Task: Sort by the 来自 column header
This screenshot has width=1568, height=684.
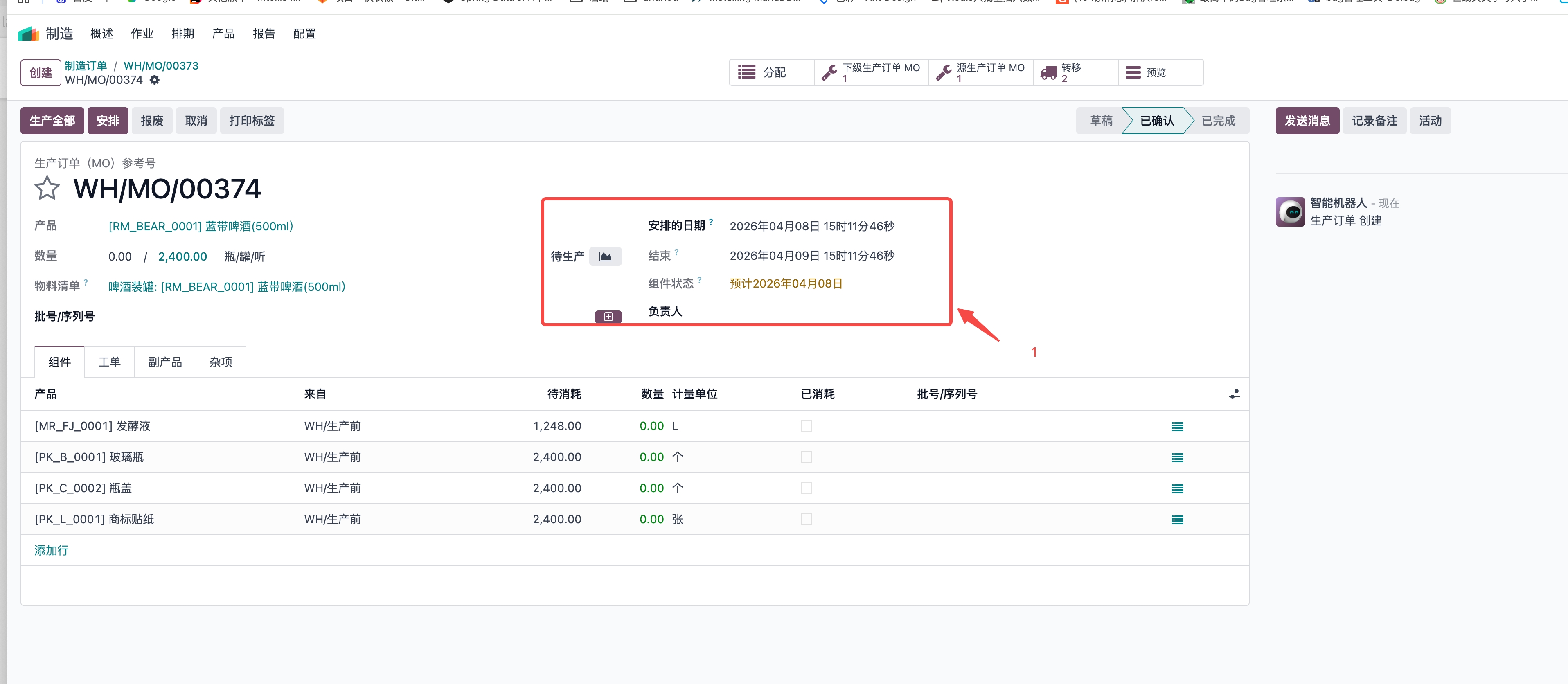Action: click(315, 394)
